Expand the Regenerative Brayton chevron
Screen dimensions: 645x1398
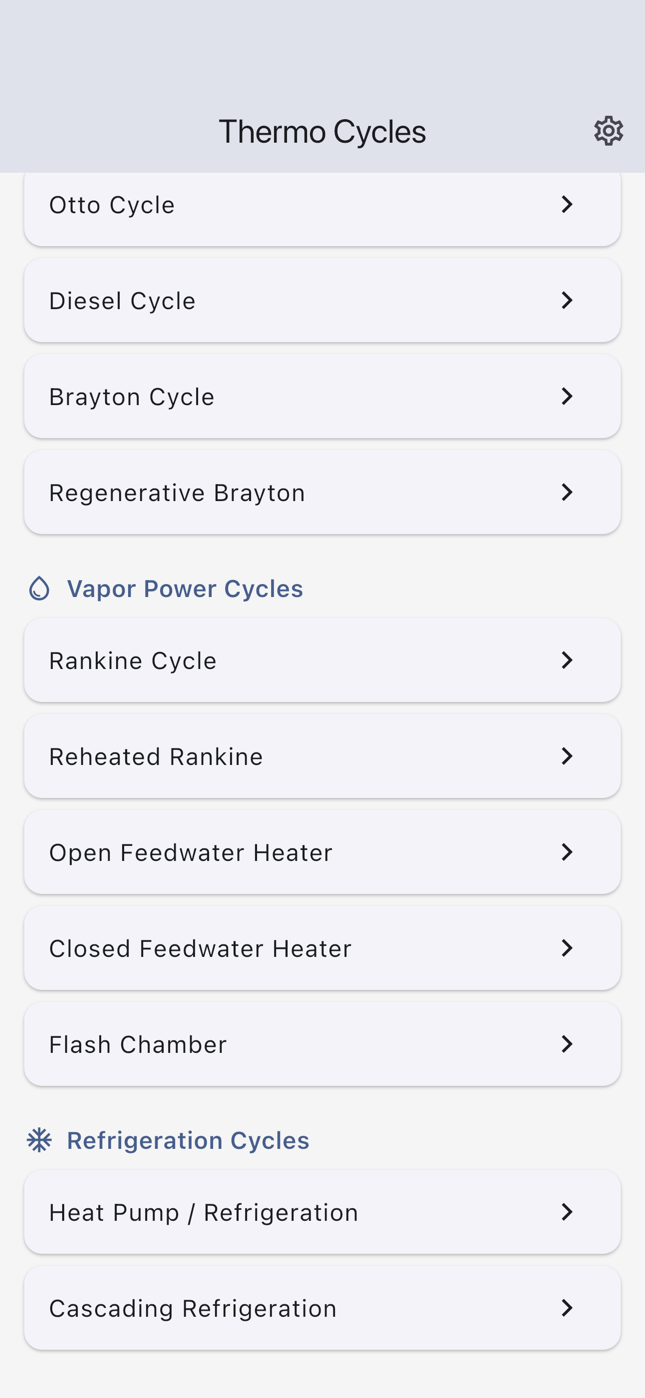pyautogui.click(x=567, y=492)
